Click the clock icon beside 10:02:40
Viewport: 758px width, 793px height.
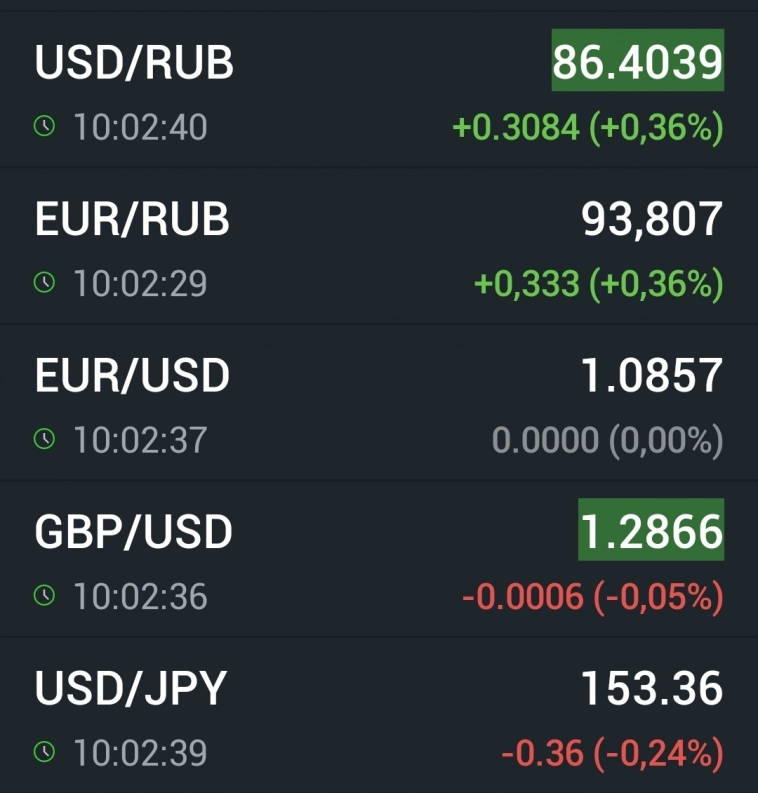tap(43, 127)
